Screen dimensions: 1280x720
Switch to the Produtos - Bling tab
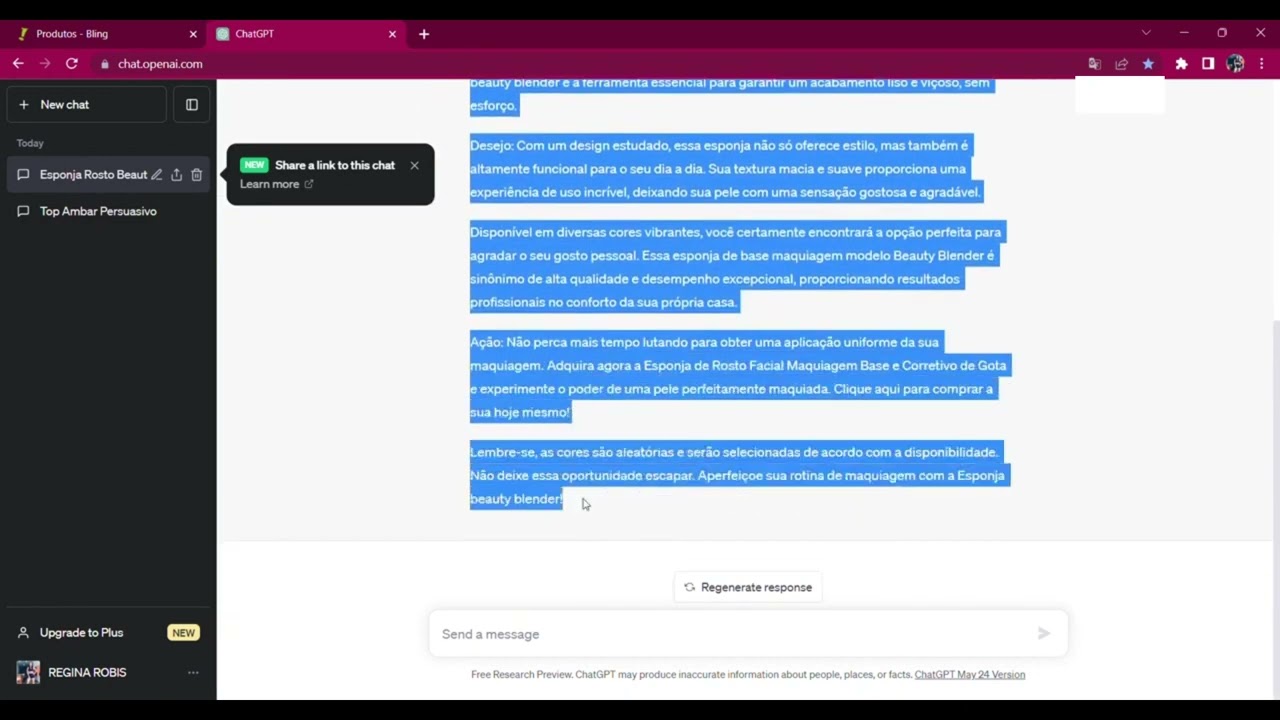71,33
